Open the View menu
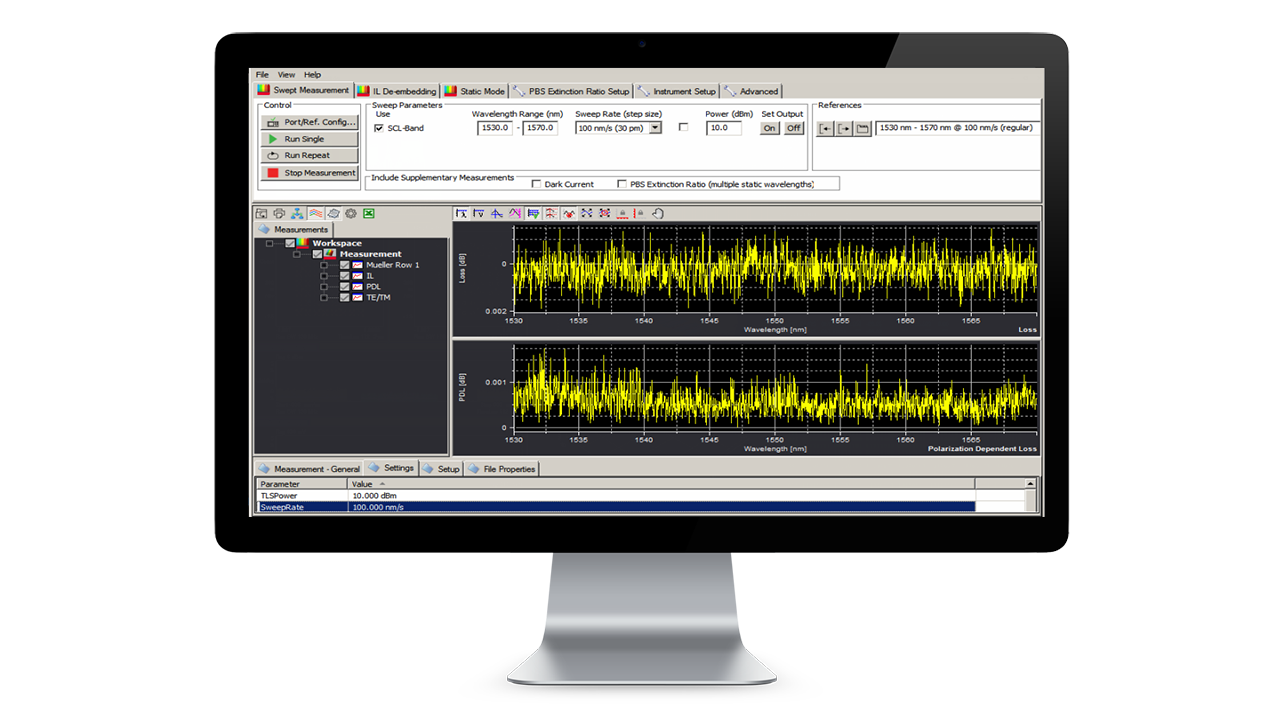 tap(285, 74)
